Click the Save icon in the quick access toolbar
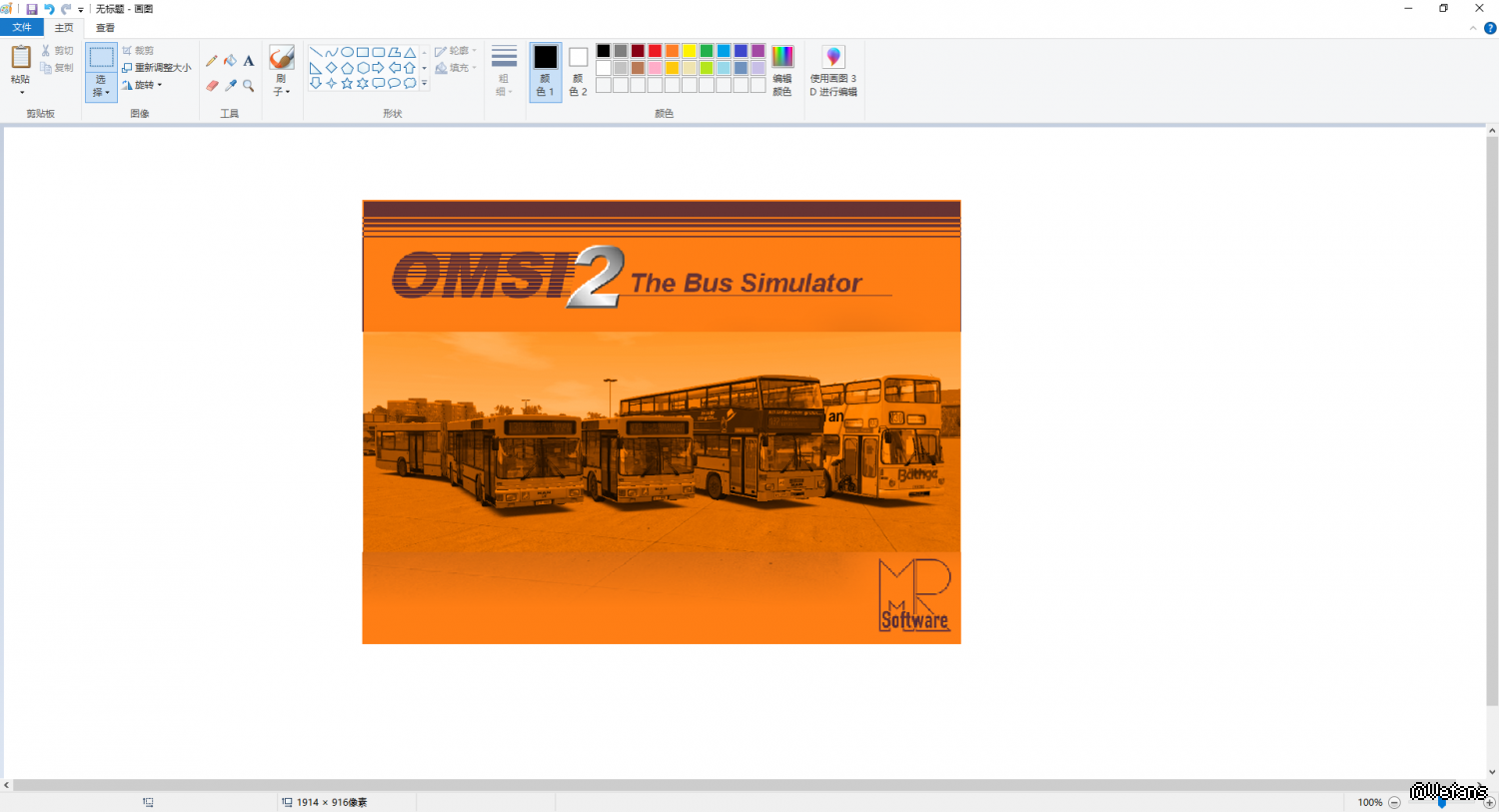The height and width of the screenshot is (812, 1499). pos(32,9)
